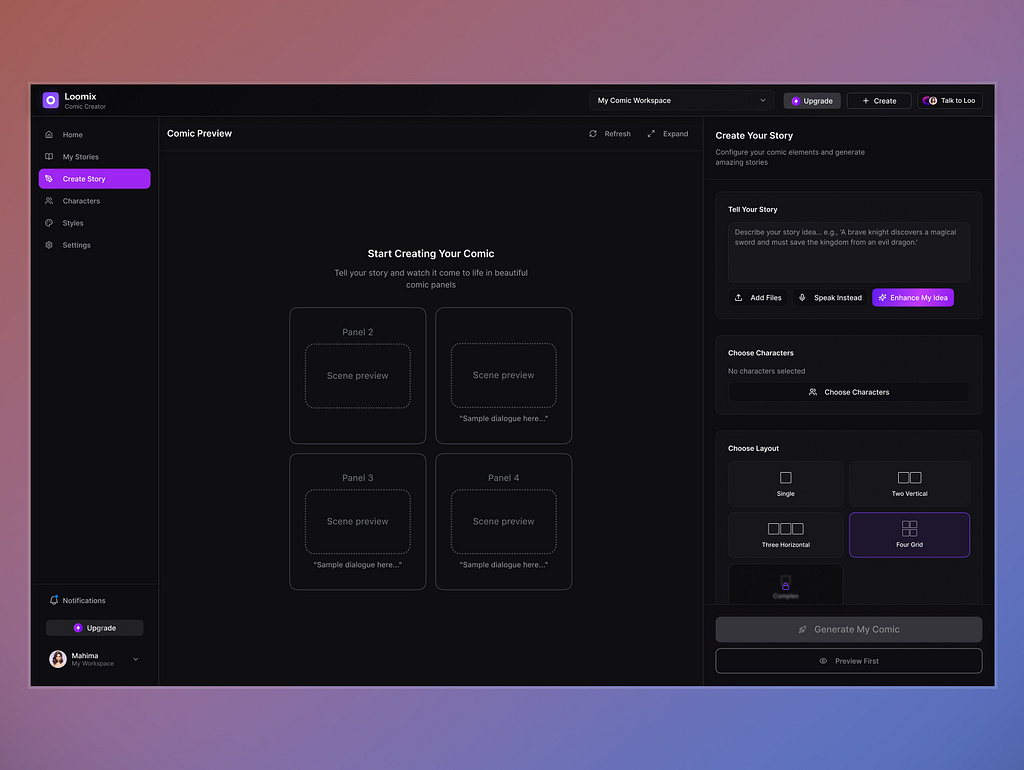This screenshot has height=770, width=1024.
Task: Click the Refresh icon in Comic Preview
Action: [594, 133]
